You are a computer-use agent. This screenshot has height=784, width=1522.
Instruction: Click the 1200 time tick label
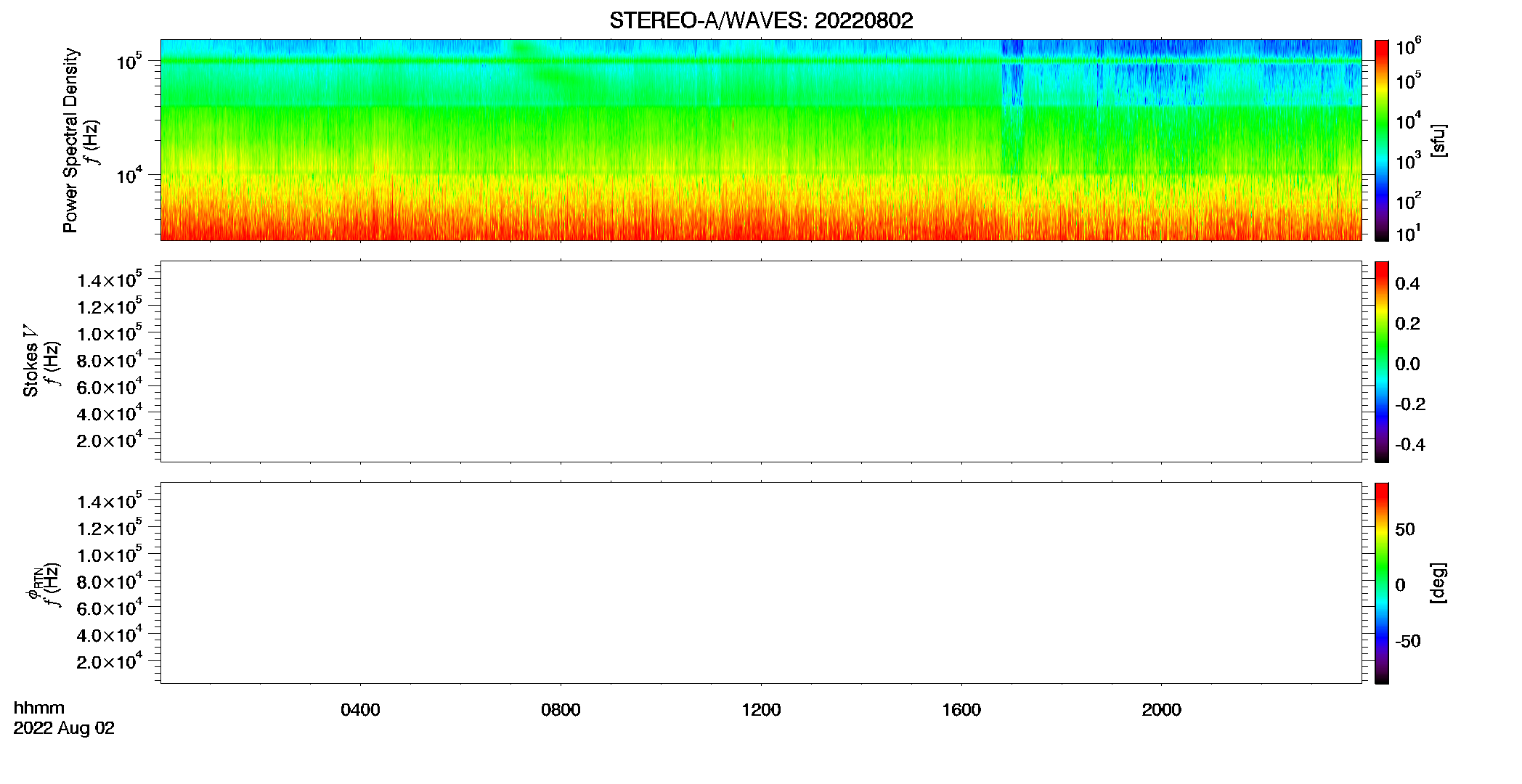pos(761,710)
